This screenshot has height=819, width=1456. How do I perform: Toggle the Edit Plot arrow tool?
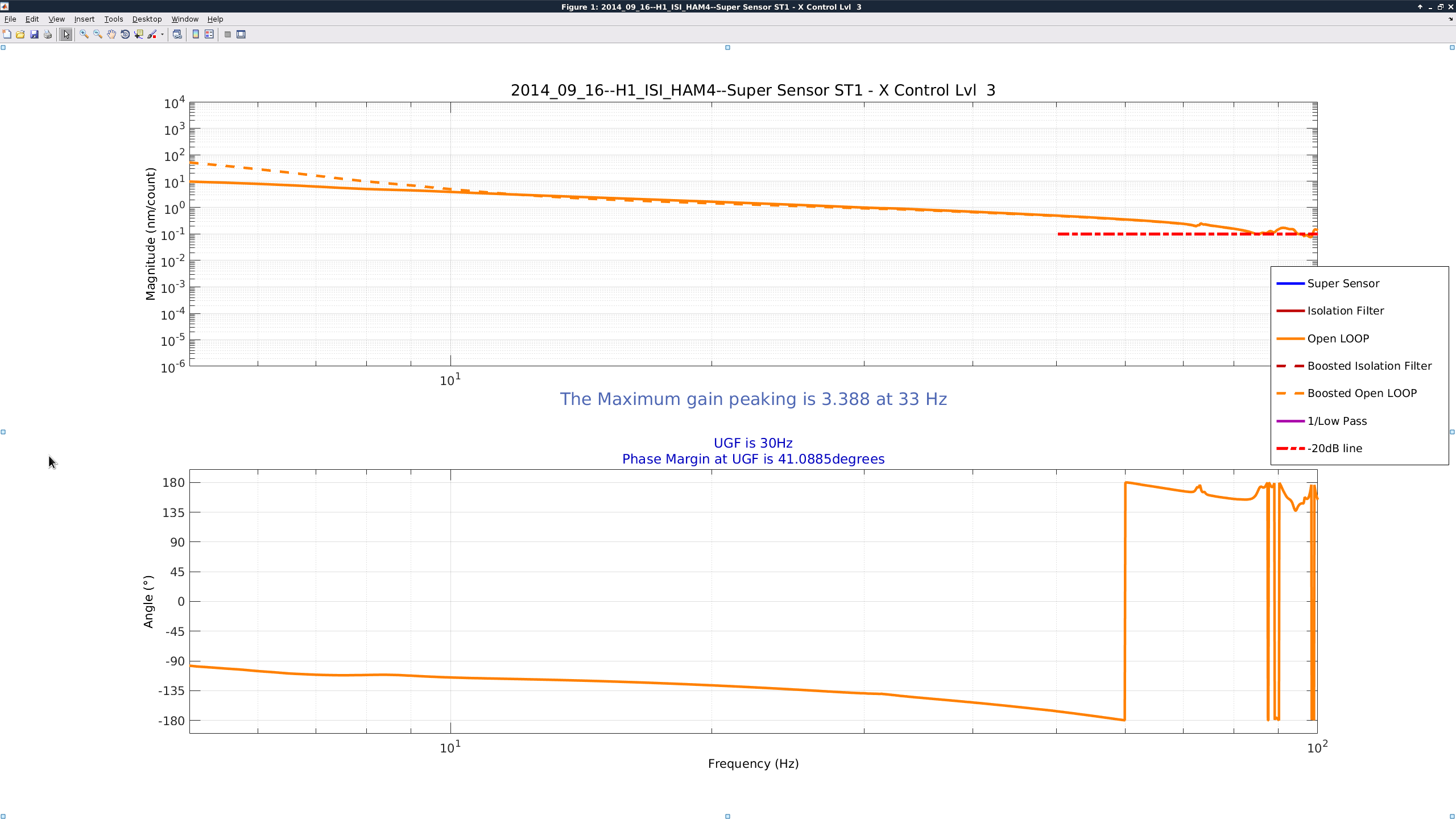[66, 35]
